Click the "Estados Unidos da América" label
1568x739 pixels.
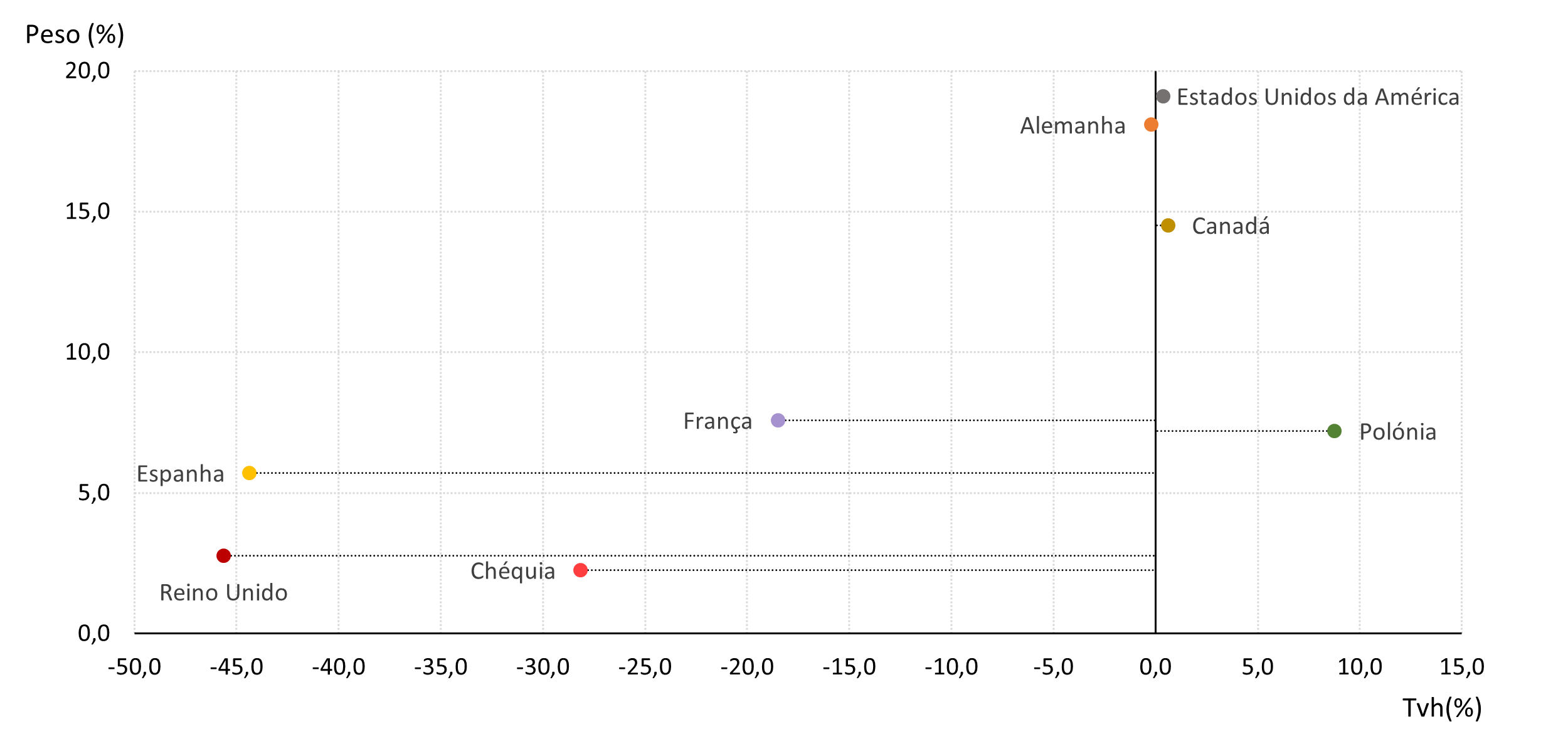pyautogui.click(x=1318, y=98)
